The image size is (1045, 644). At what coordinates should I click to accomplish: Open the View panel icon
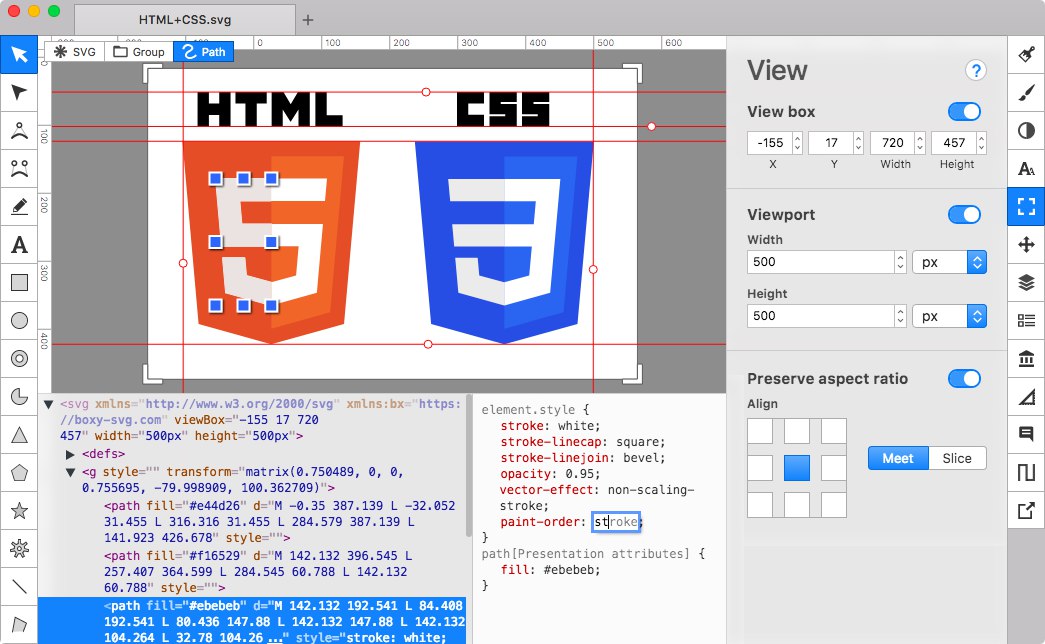point(1026,207)
